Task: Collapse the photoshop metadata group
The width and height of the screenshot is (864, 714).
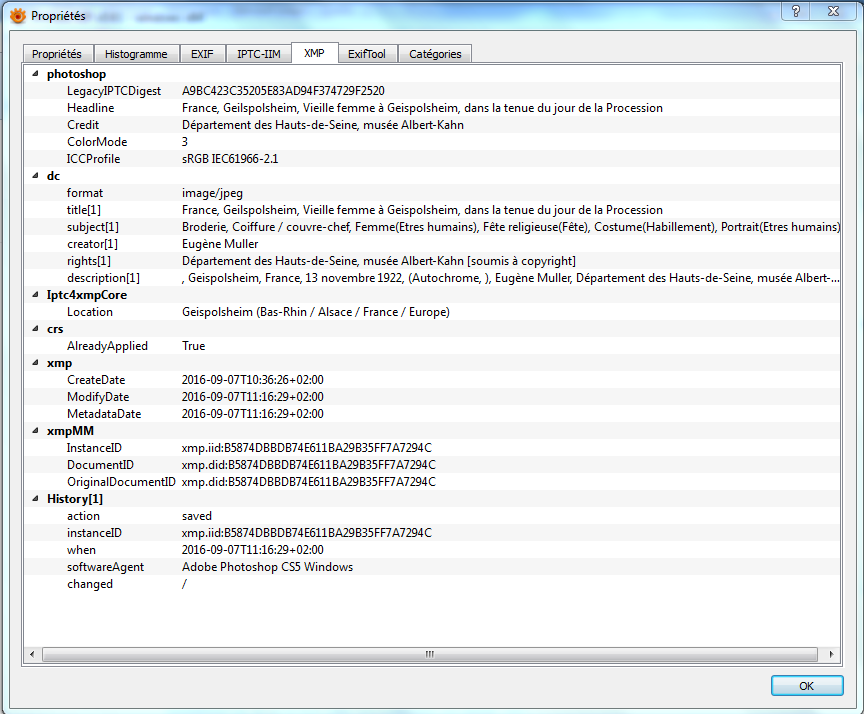Action: point(37,74)
